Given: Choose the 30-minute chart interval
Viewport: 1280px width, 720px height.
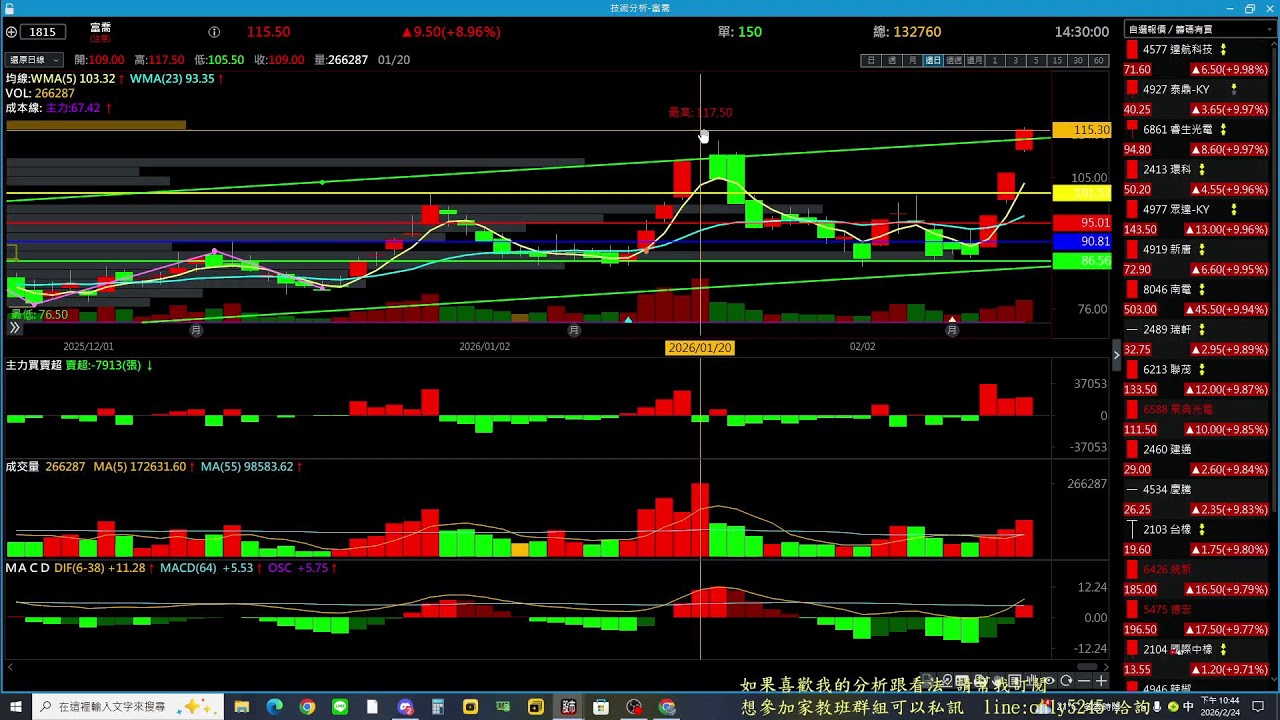Looking at the screenshot, I should [x=1078, y=61].
